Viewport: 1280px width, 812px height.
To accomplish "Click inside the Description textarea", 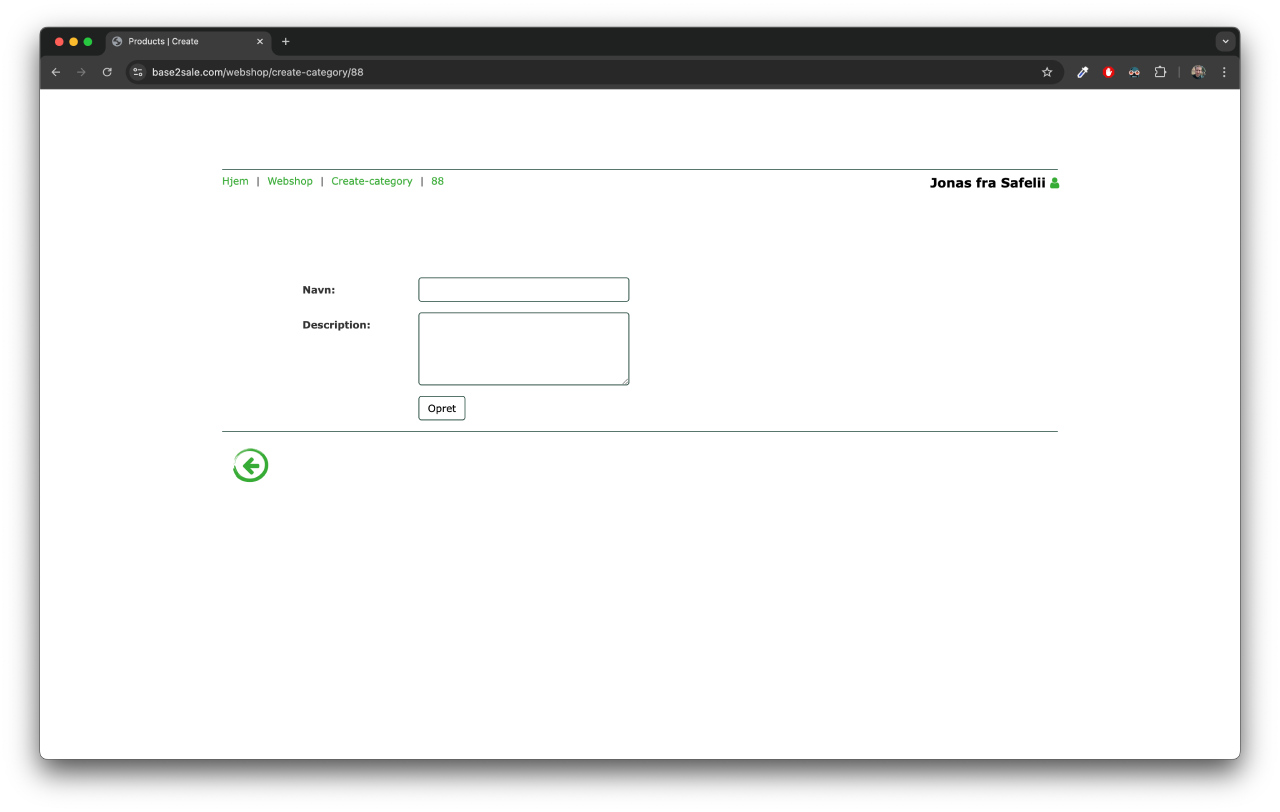I will click(x=523, y=348).
